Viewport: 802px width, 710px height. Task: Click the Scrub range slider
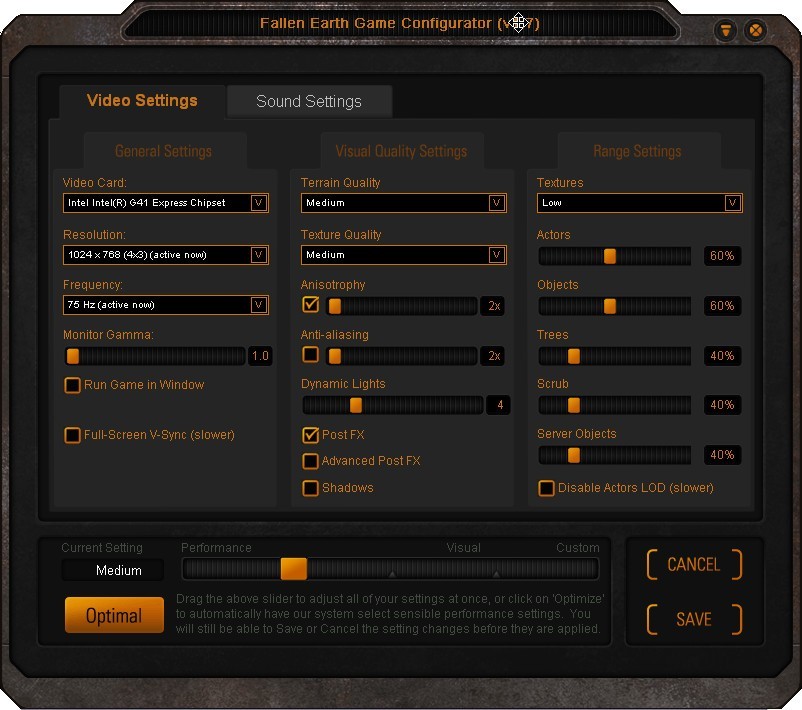pyautogui.click(x=615, y=405)
